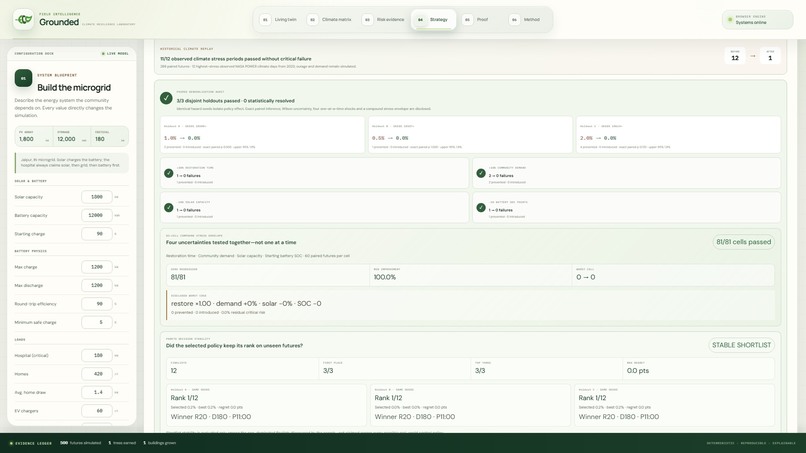Edit the Max charge field

tap(97, 267)
